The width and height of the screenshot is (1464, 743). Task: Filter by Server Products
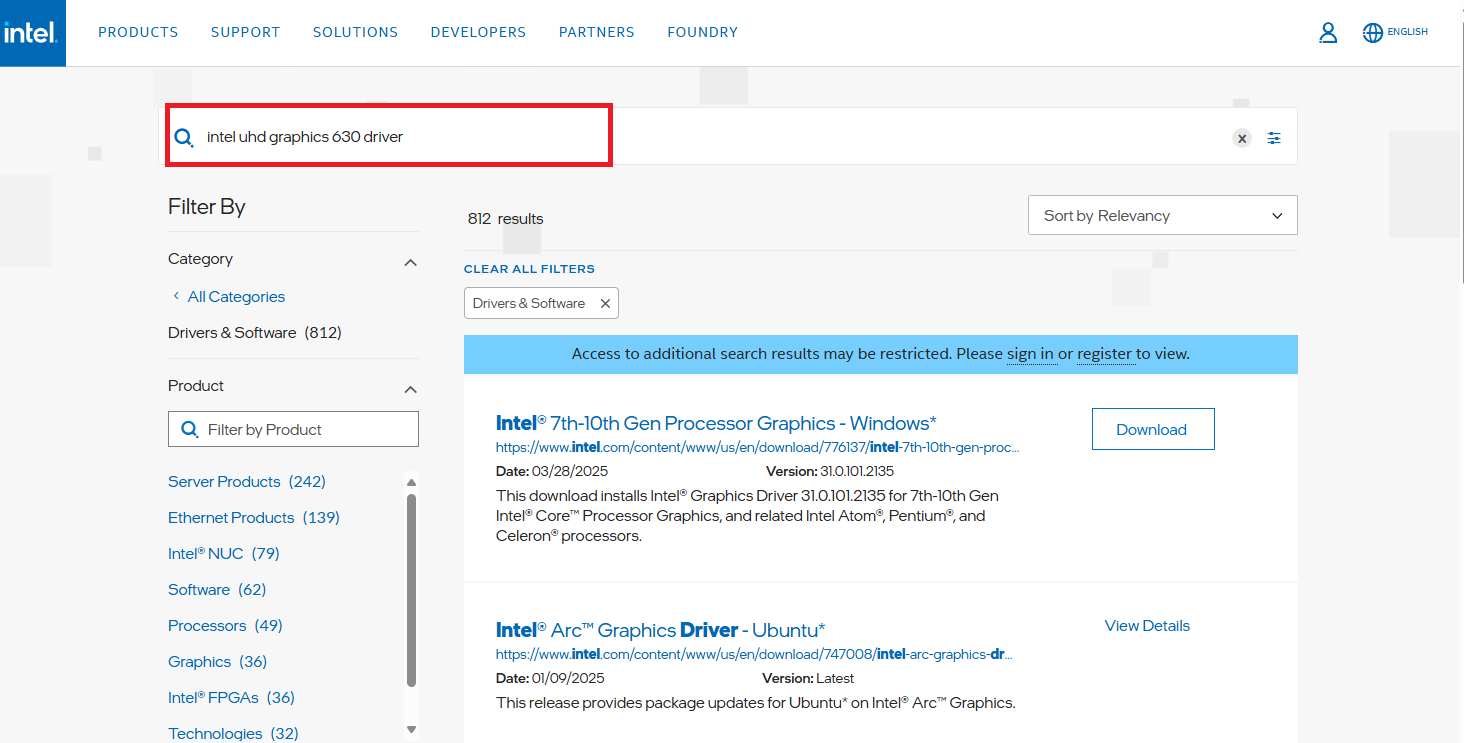click(246, 482)
